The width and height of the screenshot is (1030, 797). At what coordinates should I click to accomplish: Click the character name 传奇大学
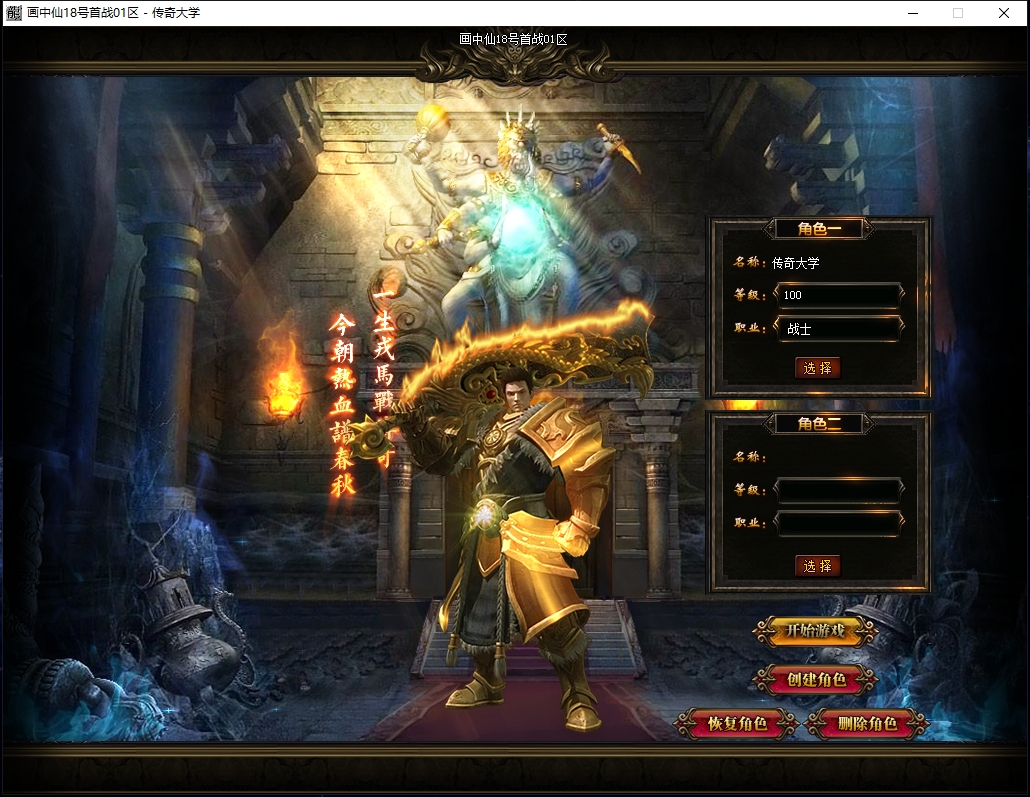795,263
